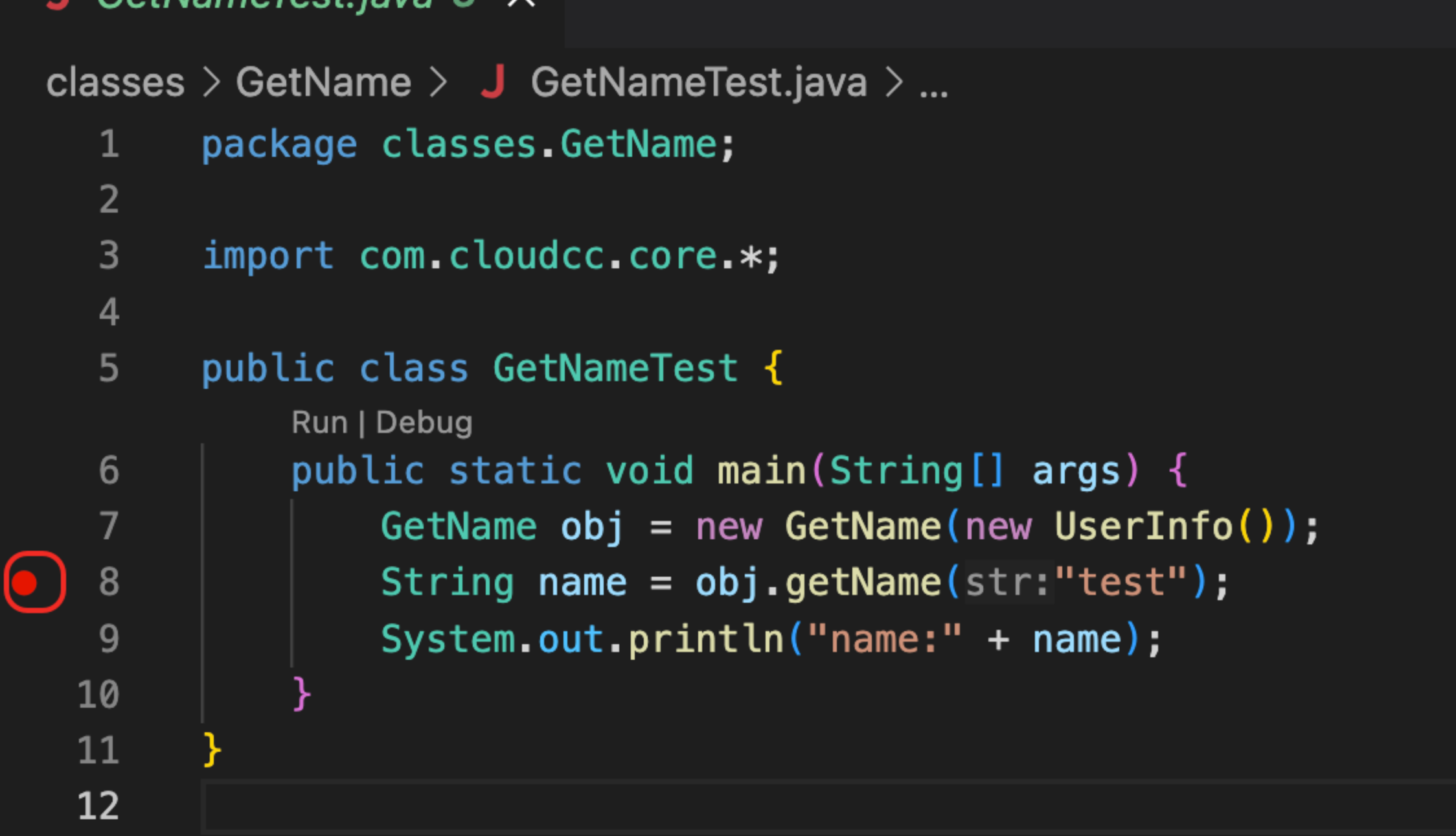
Task: Click line number 7 in gutter
Action: 109,526
